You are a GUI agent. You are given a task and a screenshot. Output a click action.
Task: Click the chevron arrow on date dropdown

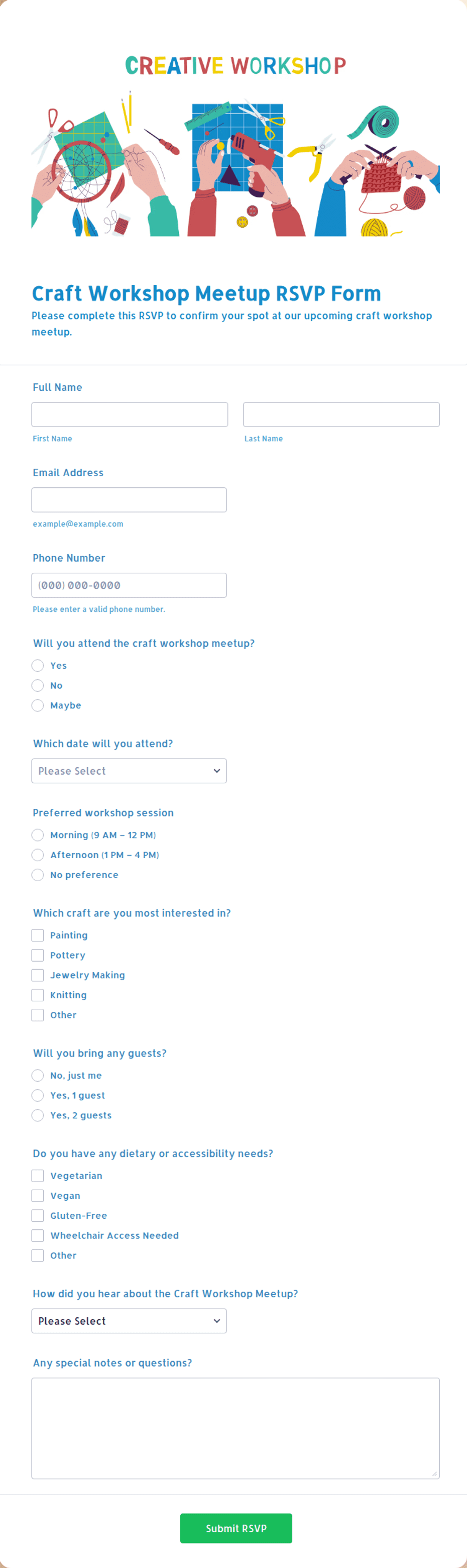(216, 771)
